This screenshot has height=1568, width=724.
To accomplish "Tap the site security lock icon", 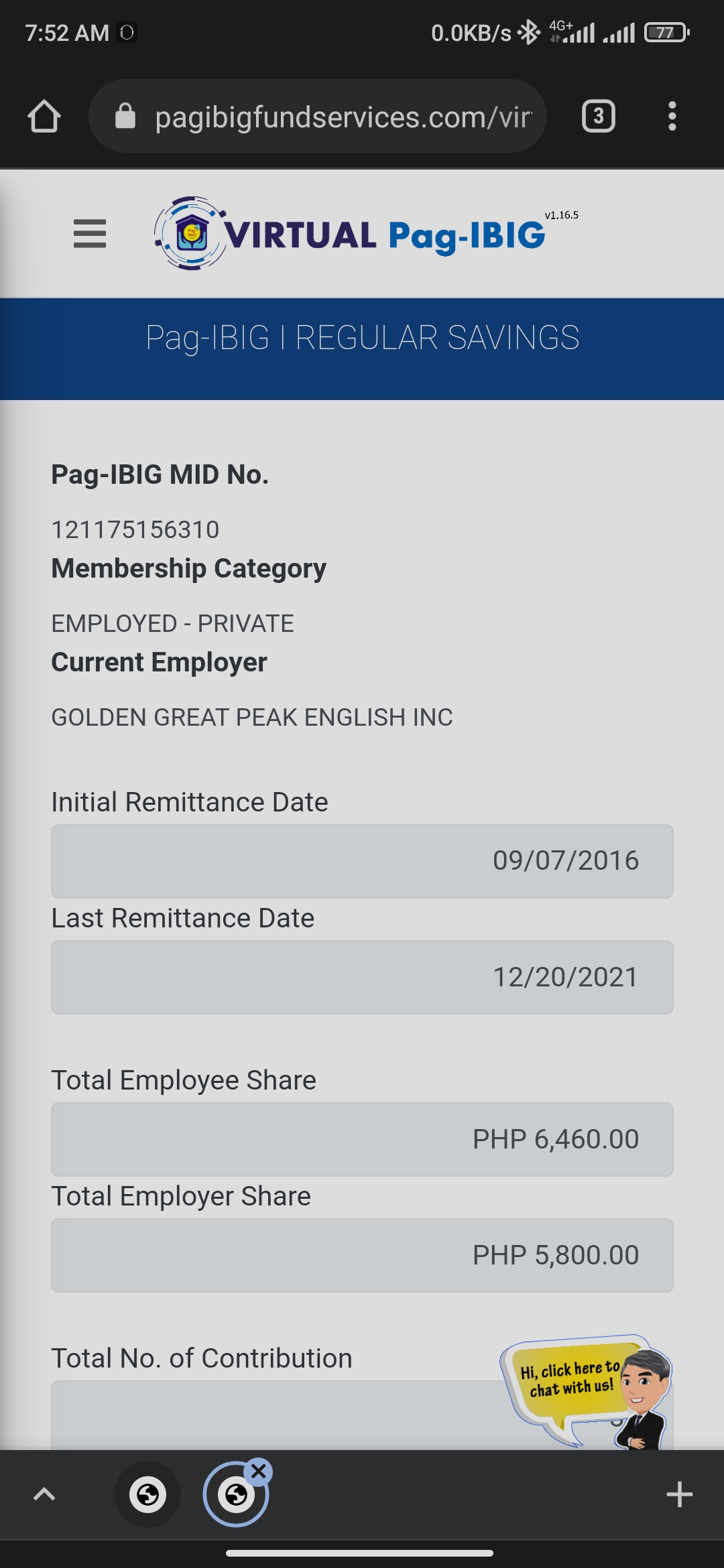I will [125, 117].
